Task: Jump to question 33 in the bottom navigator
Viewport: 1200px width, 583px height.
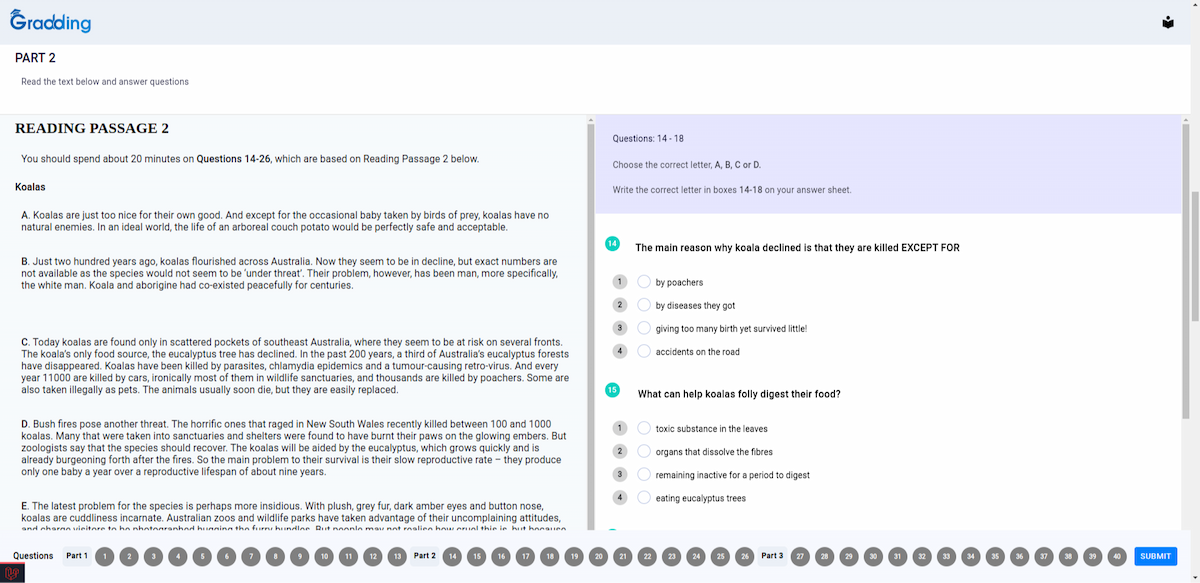Action: [x=946, y=556]
